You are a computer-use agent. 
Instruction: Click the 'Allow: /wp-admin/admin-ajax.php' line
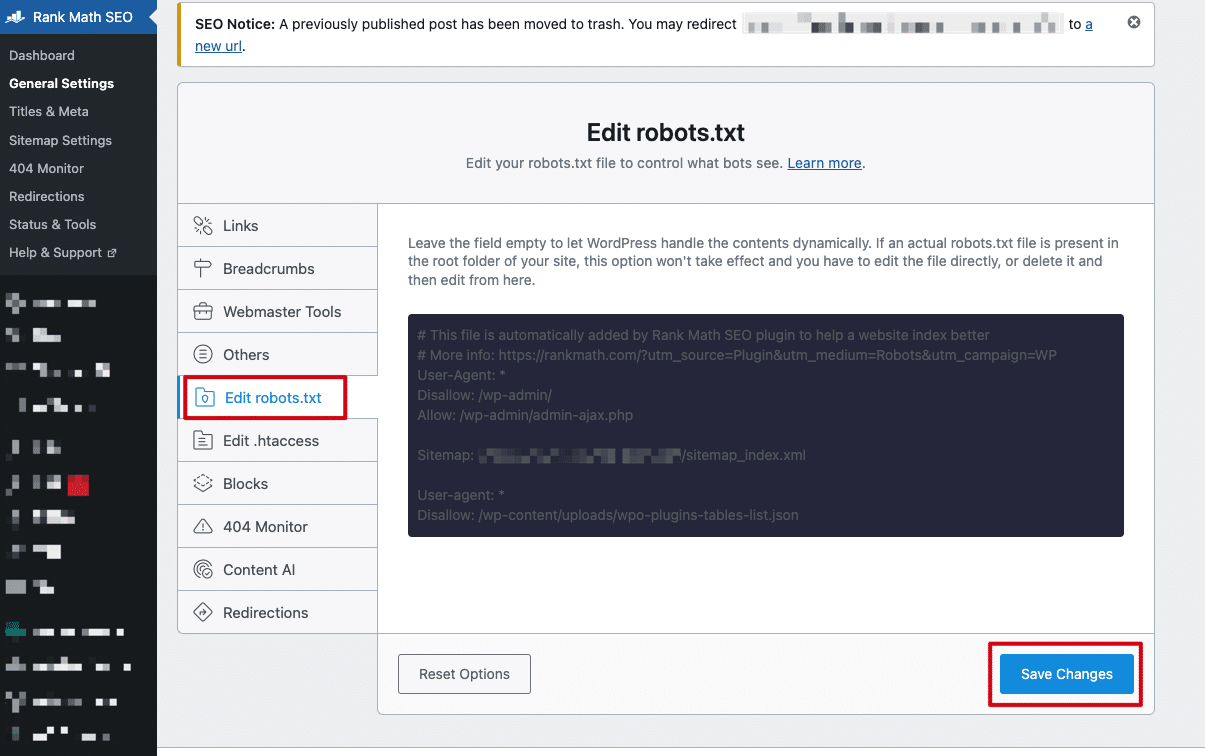pos(525,415)
